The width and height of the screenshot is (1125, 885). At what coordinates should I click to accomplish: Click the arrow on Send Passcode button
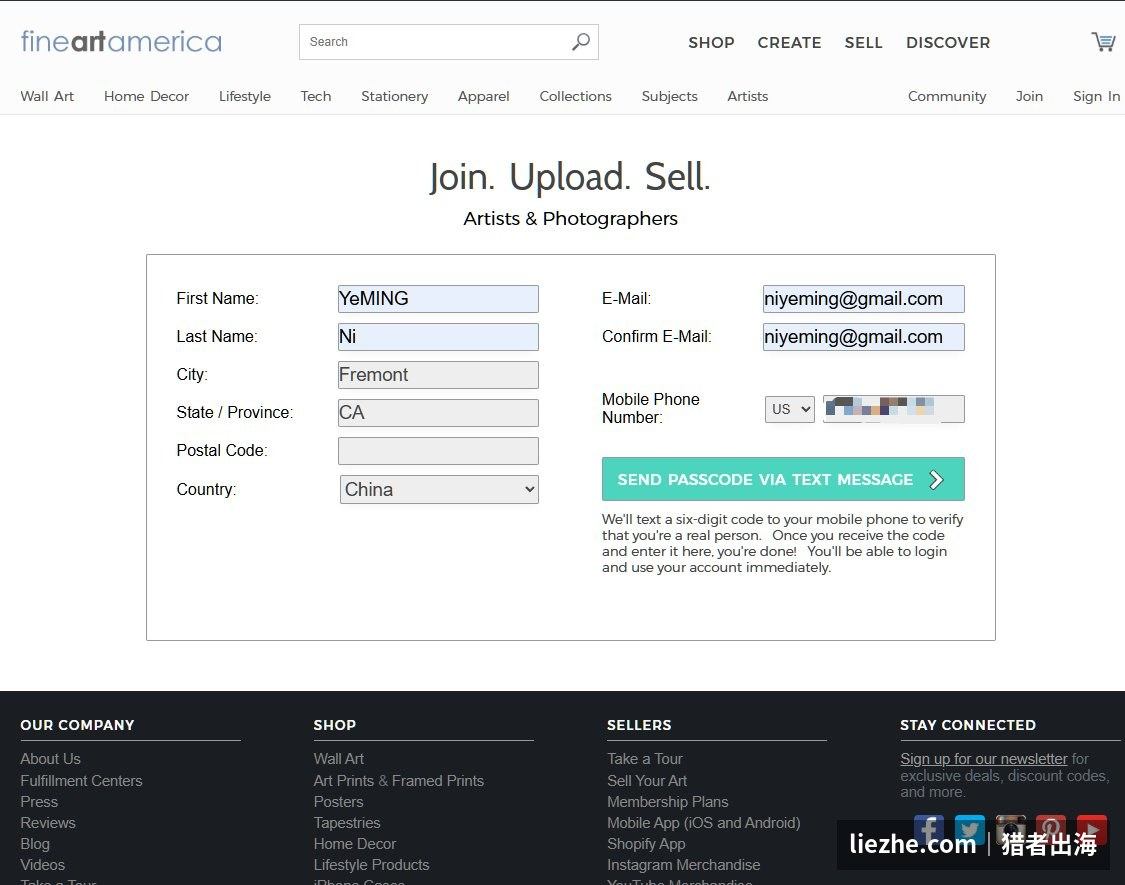[x=936, y=479]
